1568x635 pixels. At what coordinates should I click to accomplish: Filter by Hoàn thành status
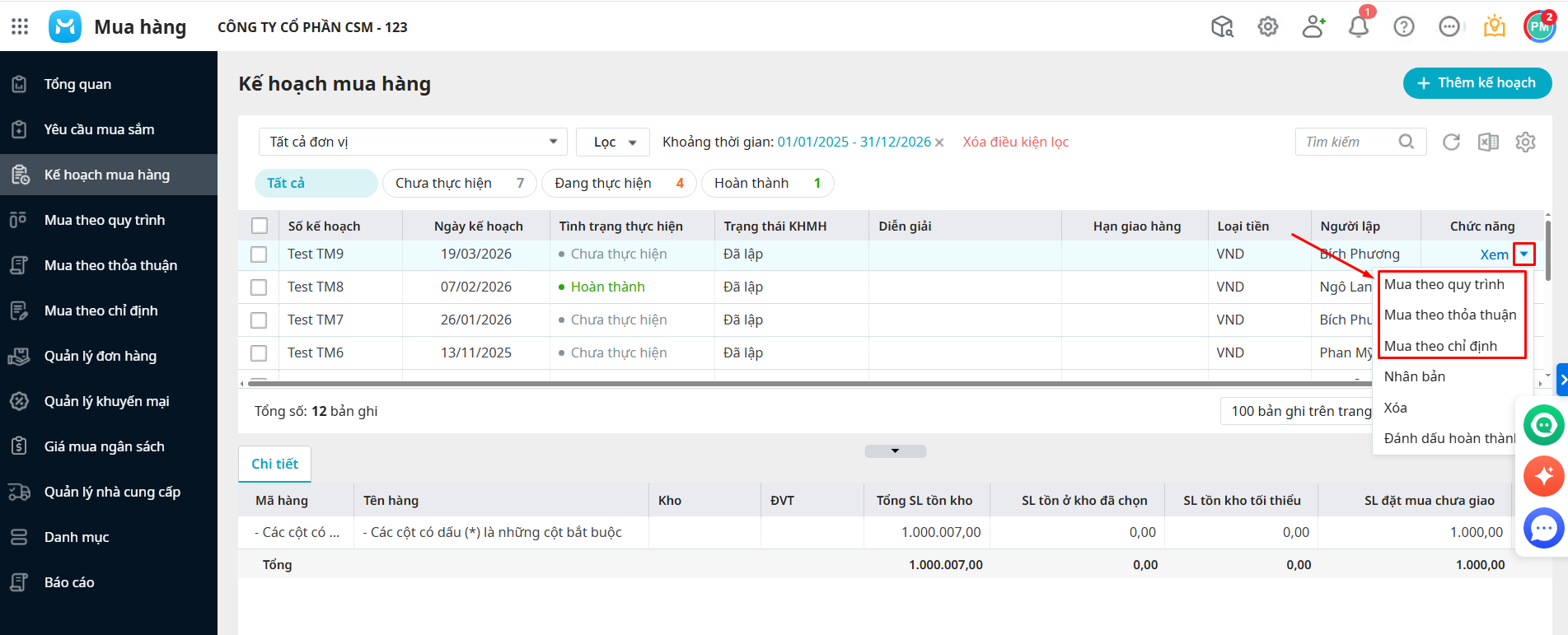point(768,183)
